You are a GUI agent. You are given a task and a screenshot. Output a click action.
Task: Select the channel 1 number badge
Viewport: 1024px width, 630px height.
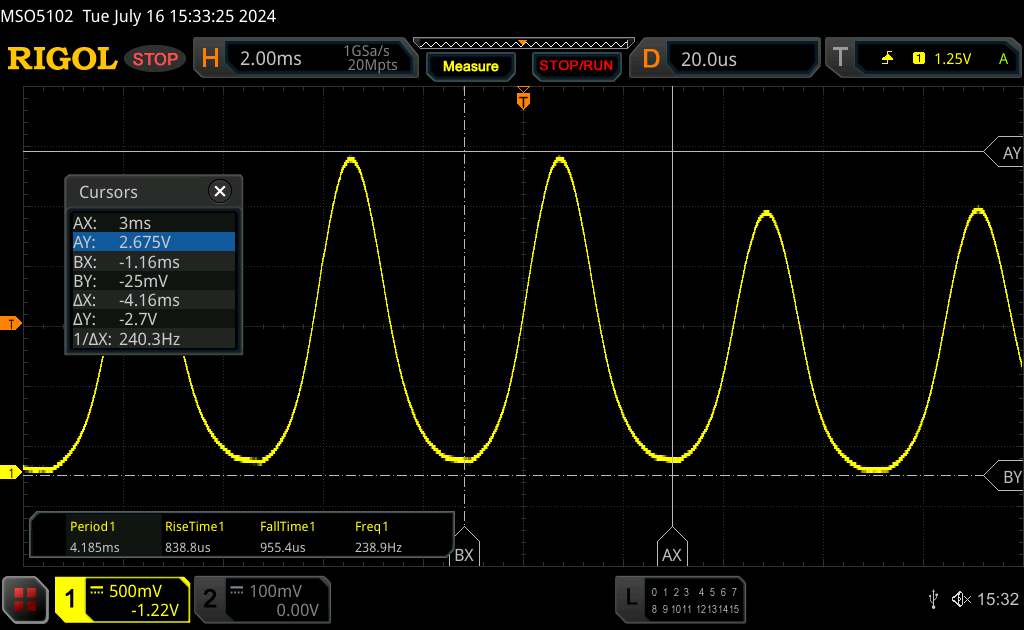click(x=70, y=599)
